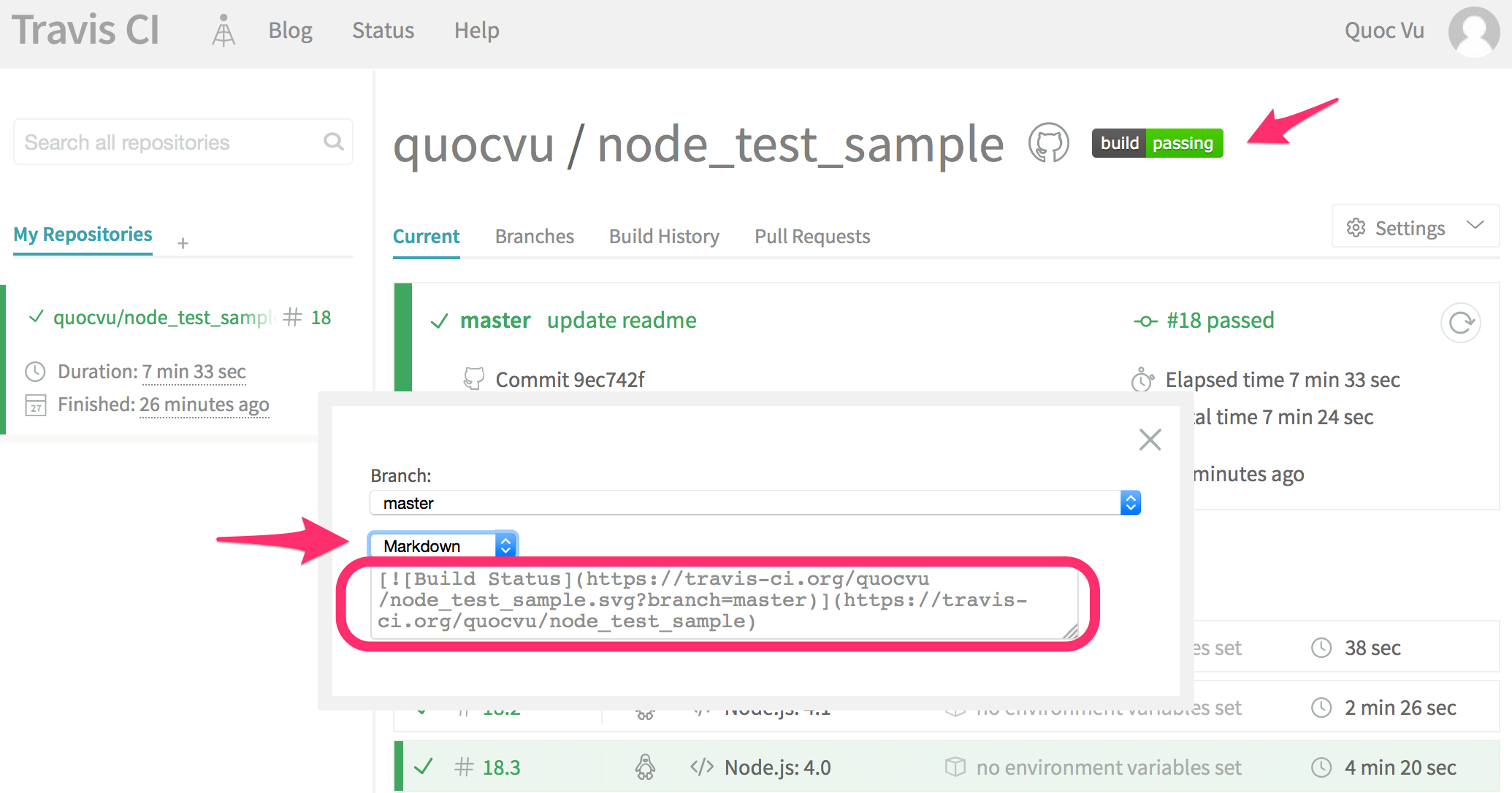This screenshot has height=793, width=1512.
Task: Click the 26 minutes ago finished text
Action: click(204, 405)
